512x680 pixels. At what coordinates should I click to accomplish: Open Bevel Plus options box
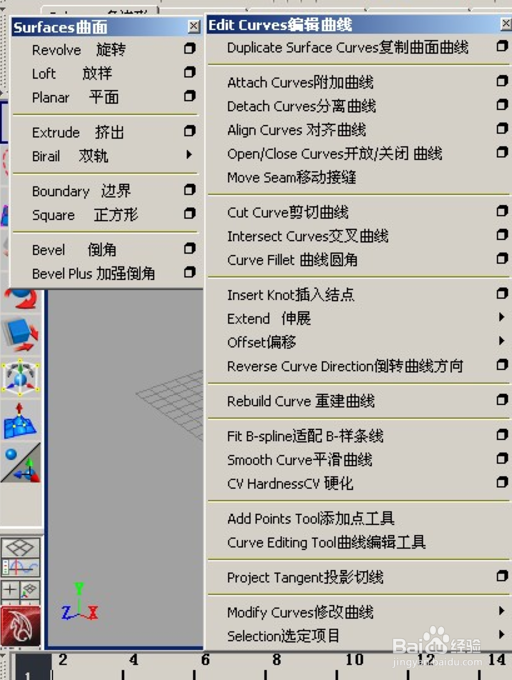[189, 272]
